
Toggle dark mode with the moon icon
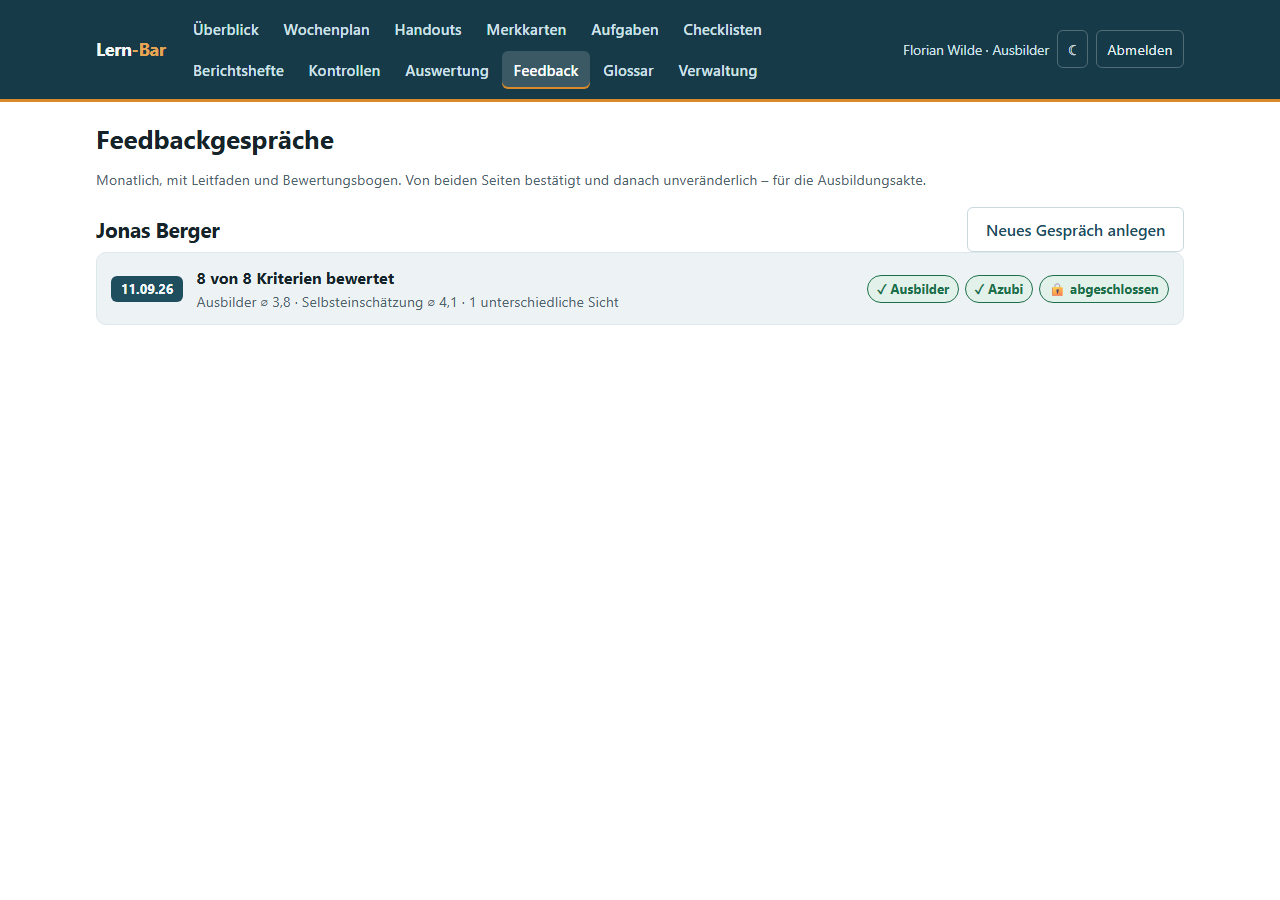click(x=1072, y=49)
